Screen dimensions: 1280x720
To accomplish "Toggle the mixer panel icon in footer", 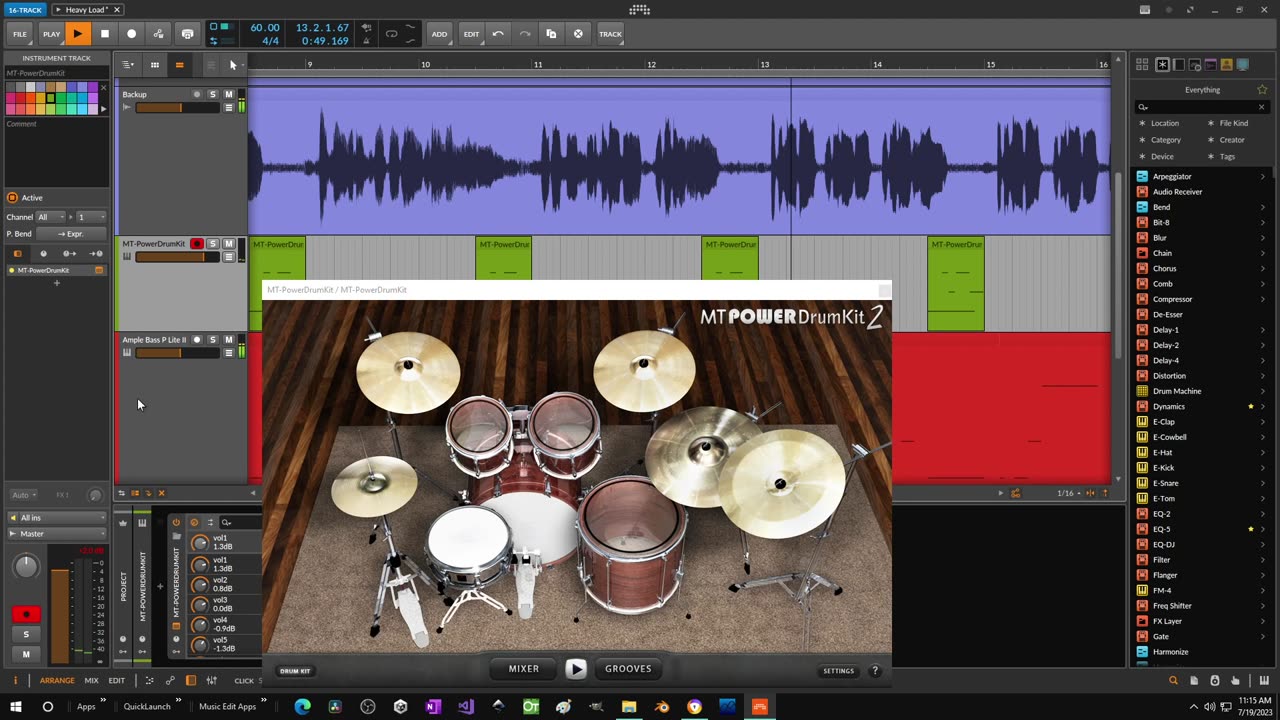I will [x=211, y=681].
